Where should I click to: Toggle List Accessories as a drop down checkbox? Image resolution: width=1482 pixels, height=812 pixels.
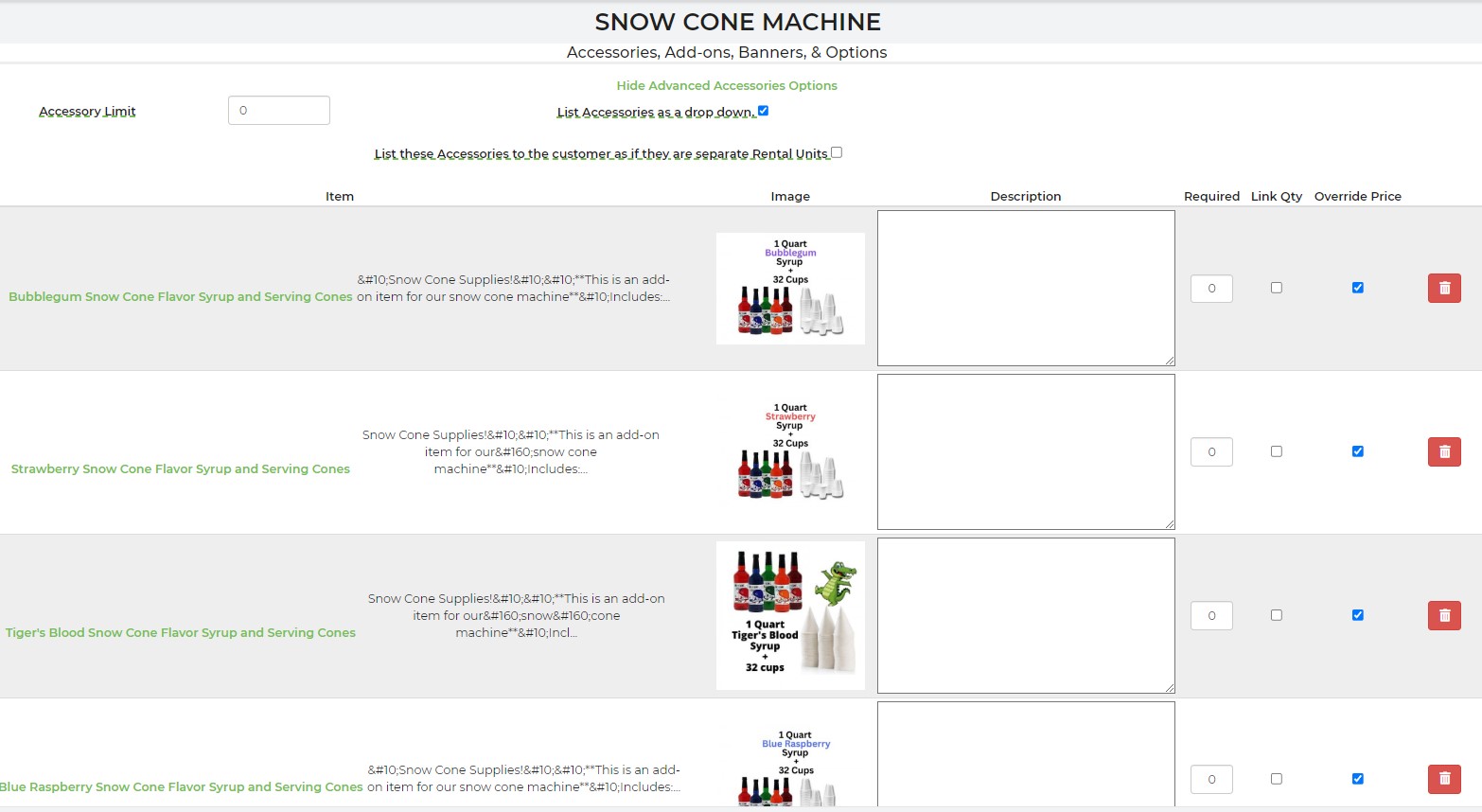[764, 111]
